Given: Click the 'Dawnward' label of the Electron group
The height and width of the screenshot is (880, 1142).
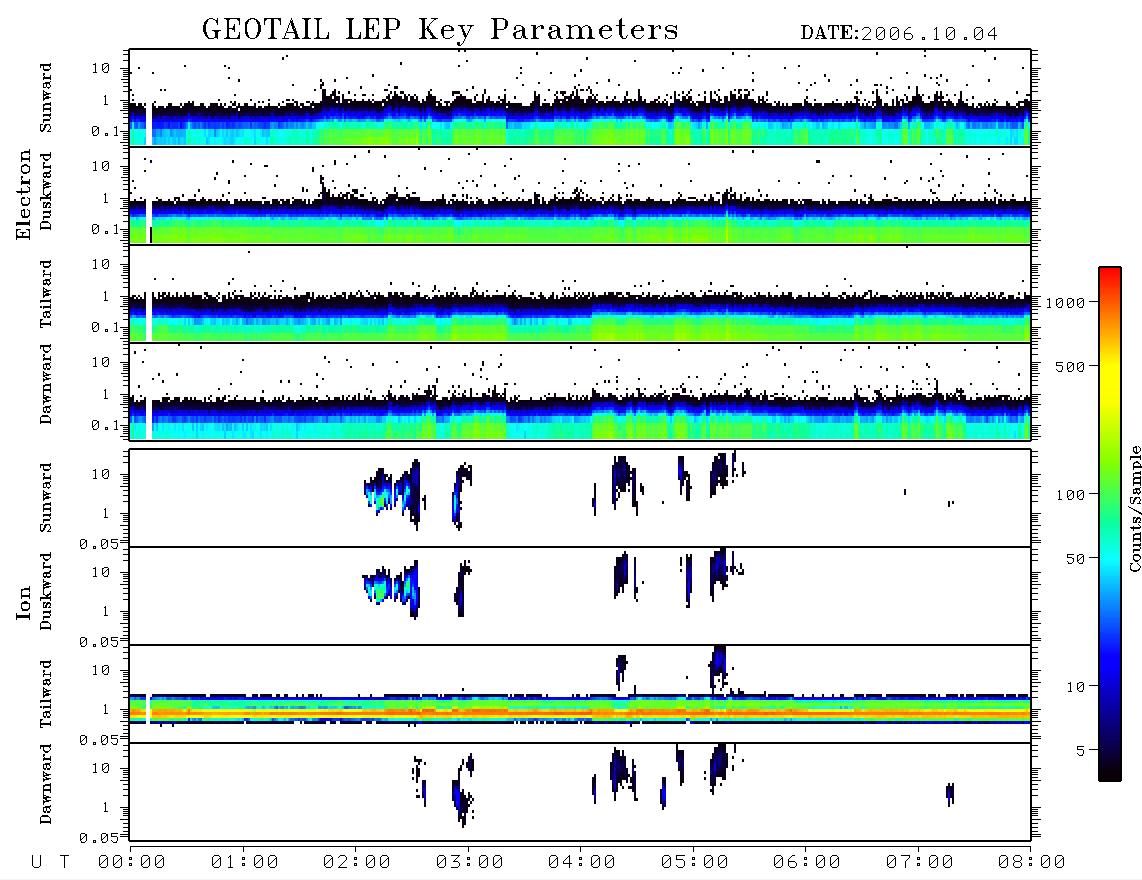Looking at the screenshot, I should click(x=46, y=385).
